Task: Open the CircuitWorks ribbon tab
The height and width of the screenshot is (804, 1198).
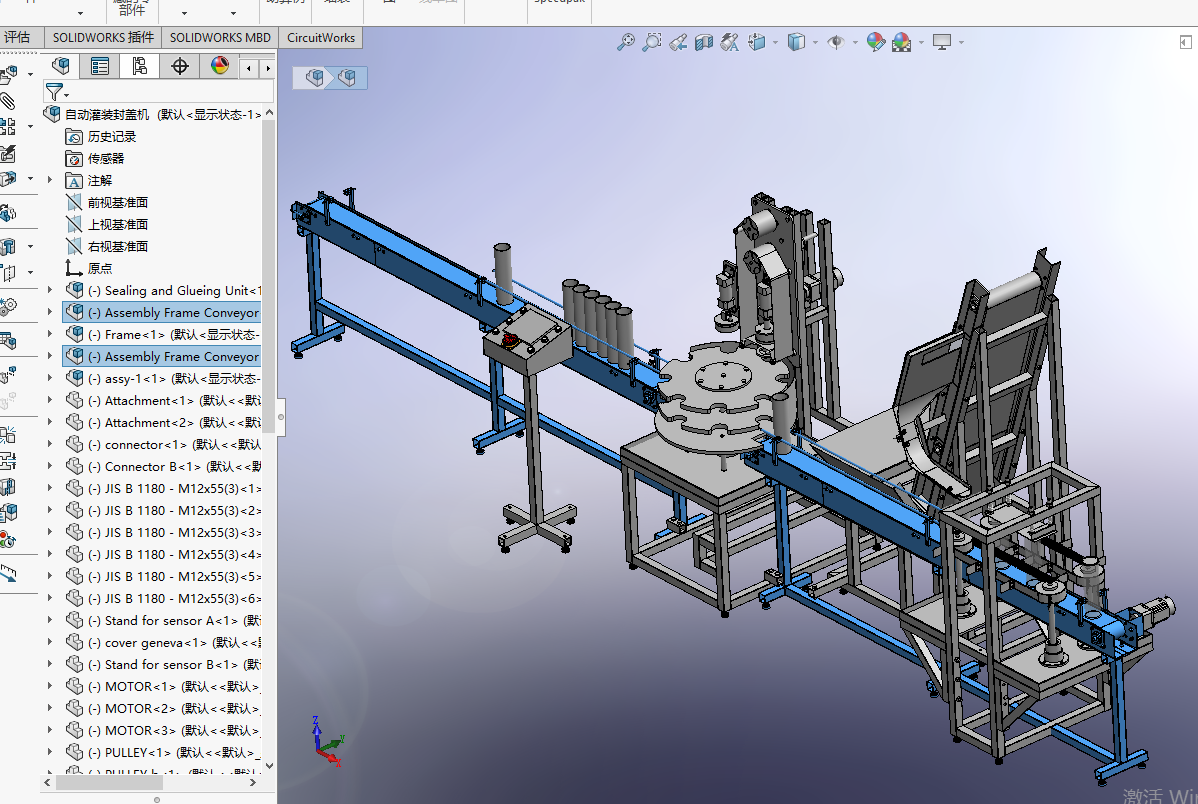Action: 321,37
